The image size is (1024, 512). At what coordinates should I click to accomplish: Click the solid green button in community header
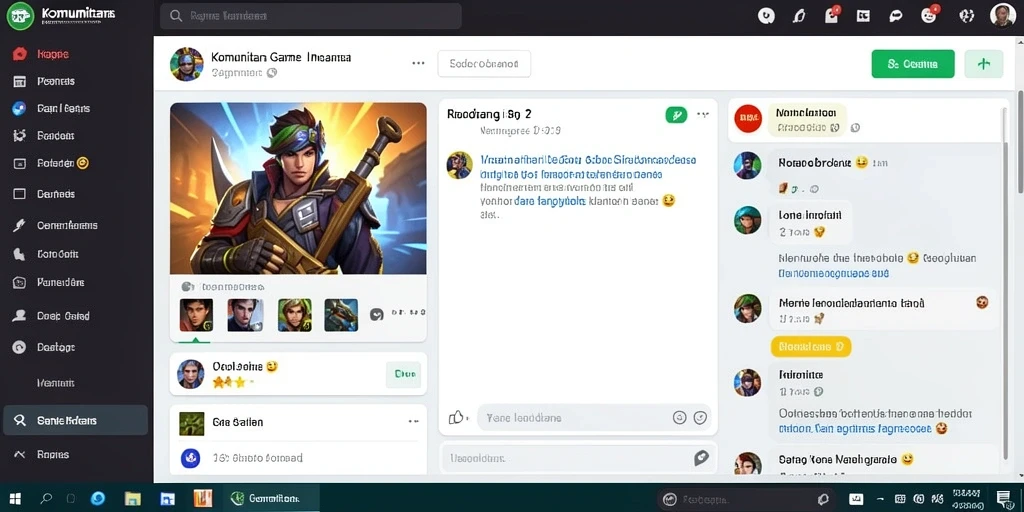click(913, 64)
